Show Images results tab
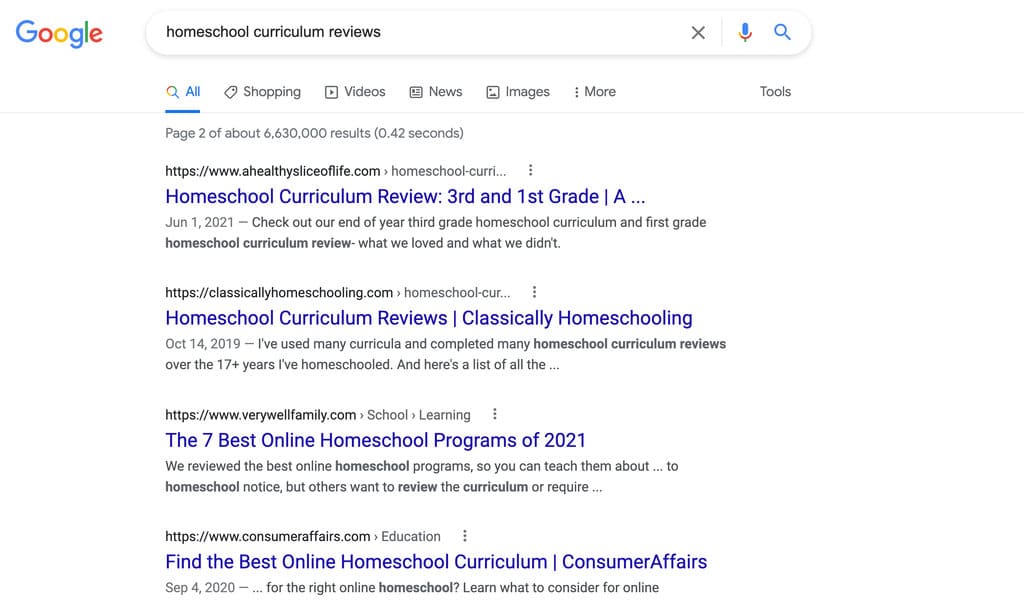The height and width of the screenshot is (600, 1024). pyautogui.click(x=518, y=92)
